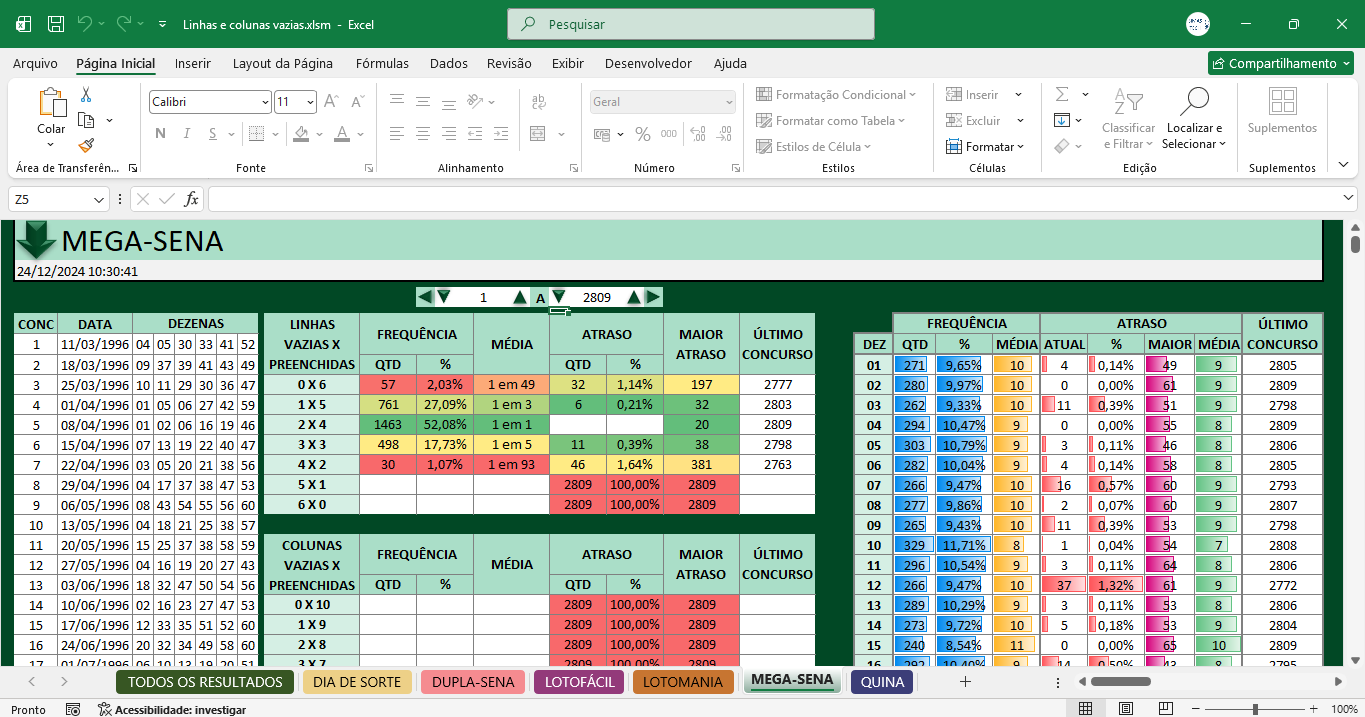1365x717 pixels.
Task: Click the down spinner arrow beside value 1
Action: 444,297
